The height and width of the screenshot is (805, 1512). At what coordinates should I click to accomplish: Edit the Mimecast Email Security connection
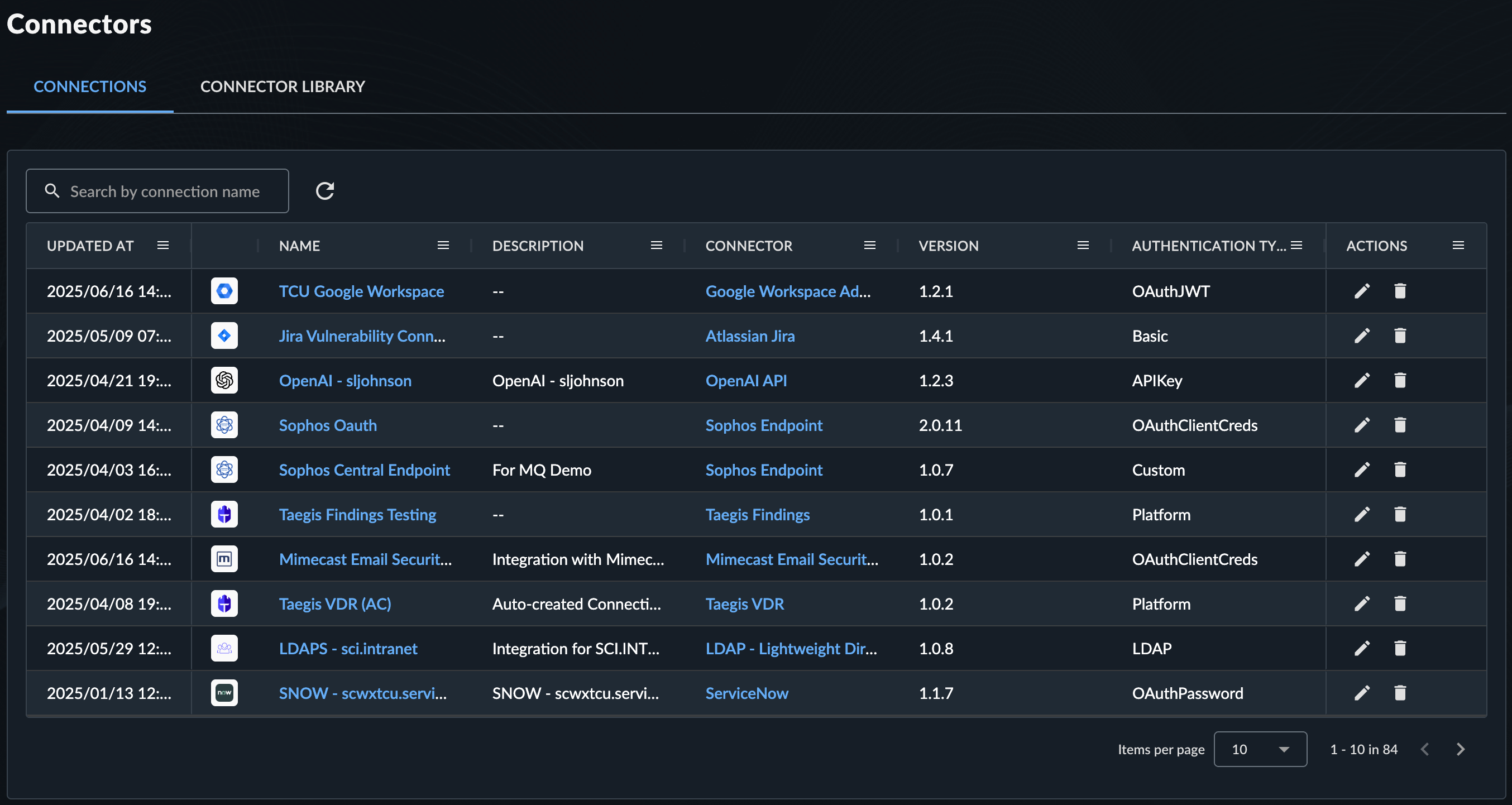1362,559
